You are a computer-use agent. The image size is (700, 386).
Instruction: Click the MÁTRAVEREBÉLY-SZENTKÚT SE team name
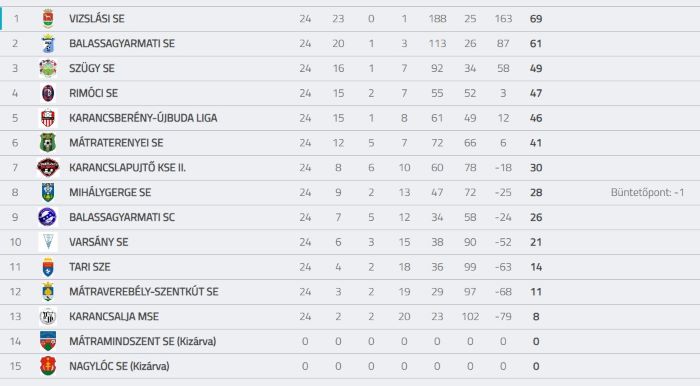point(144,292)
